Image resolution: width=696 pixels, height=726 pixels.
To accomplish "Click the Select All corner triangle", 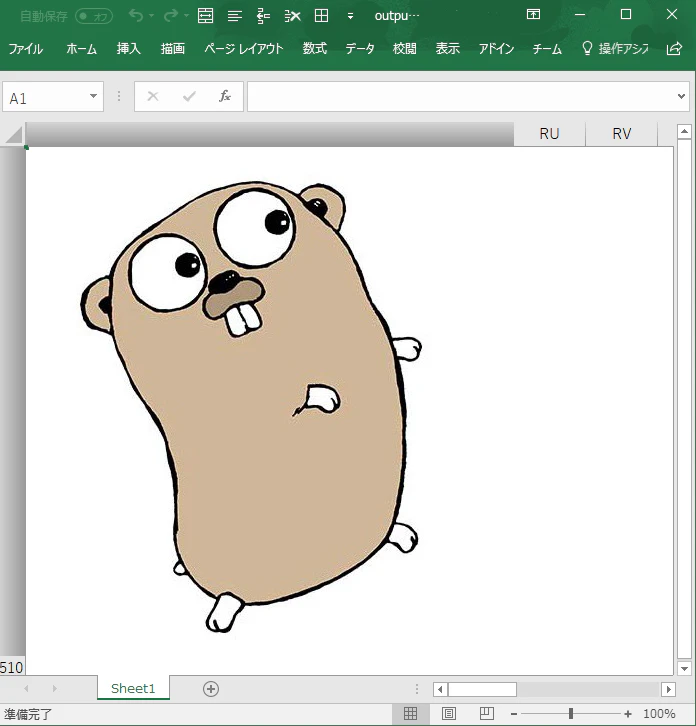I will 13,135.
